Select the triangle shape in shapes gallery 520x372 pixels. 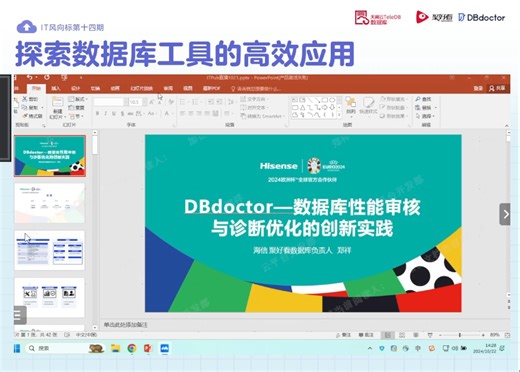(302, 108)
